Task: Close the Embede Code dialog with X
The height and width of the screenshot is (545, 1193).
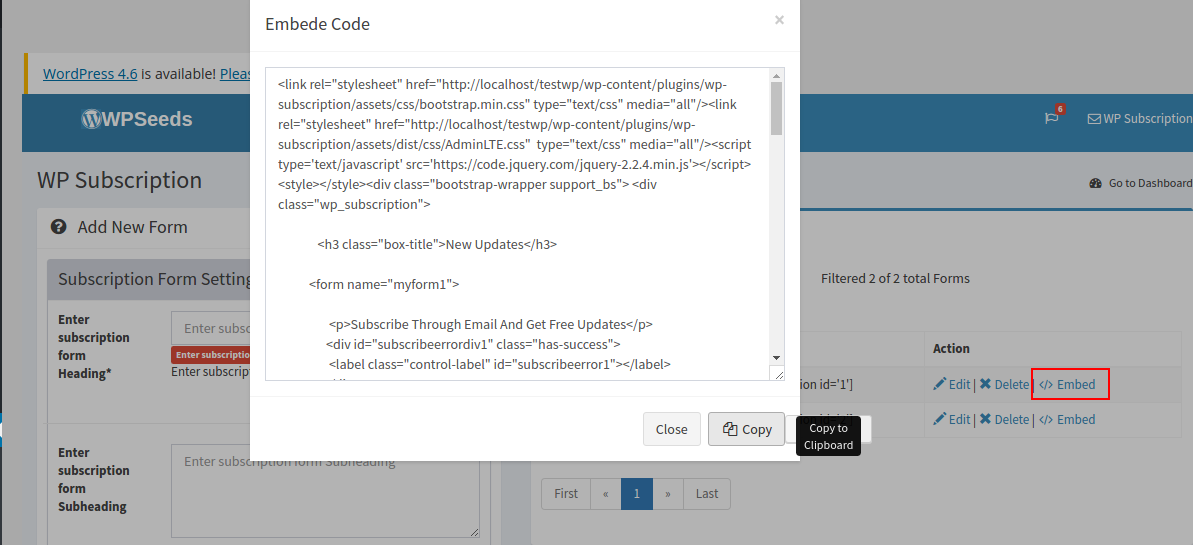Action: [779, 21]
